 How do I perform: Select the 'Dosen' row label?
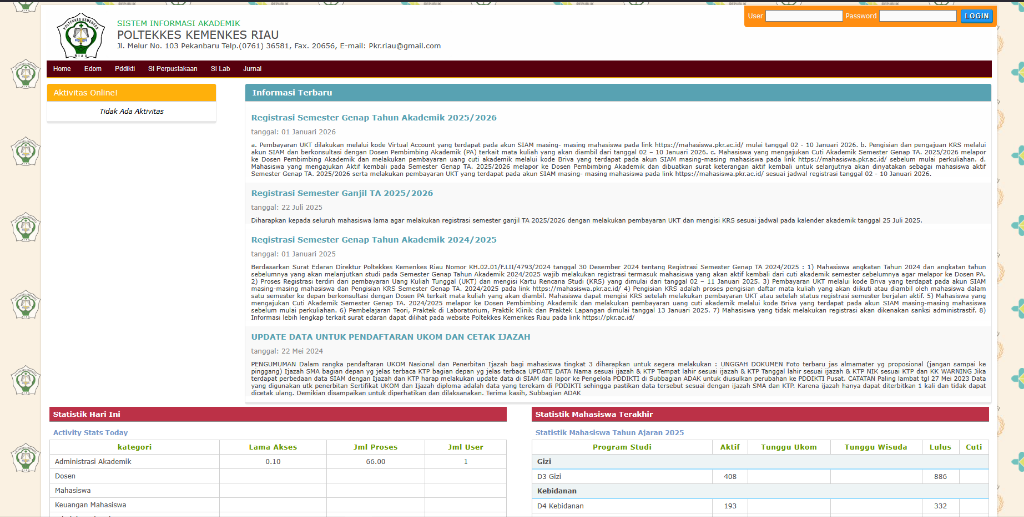[x=65, y=476]
